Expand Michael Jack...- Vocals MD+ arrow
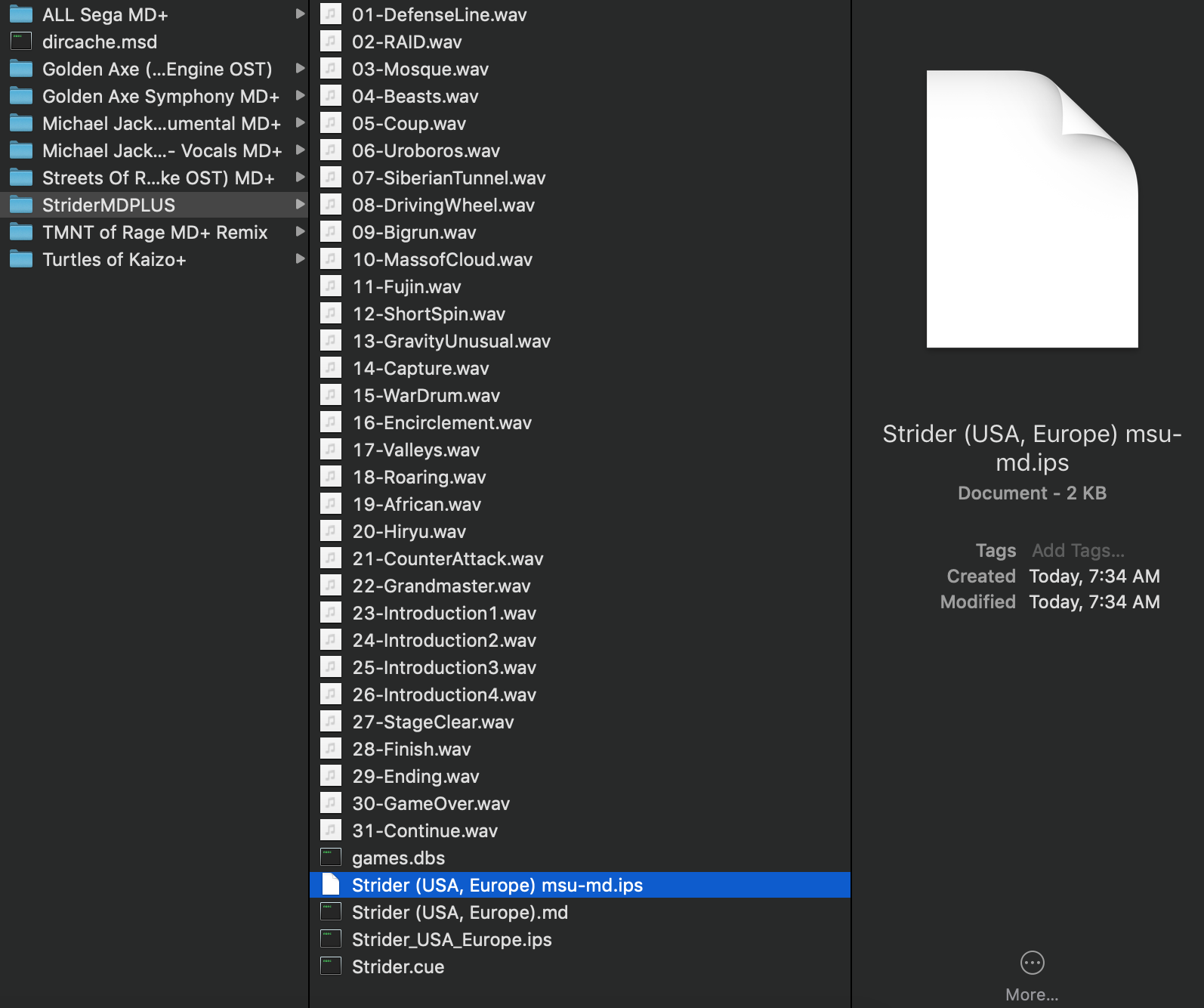Viewport: 1204px width, 1008px height. [300, 150]
